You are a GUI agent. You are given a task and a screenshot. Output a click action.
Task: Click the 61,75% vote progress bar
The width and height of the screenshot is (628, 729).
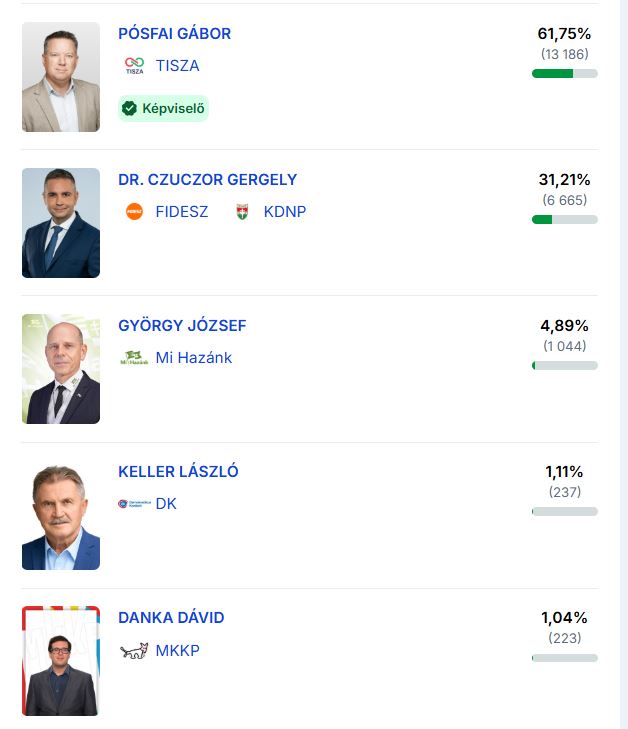tap(565, 73)
